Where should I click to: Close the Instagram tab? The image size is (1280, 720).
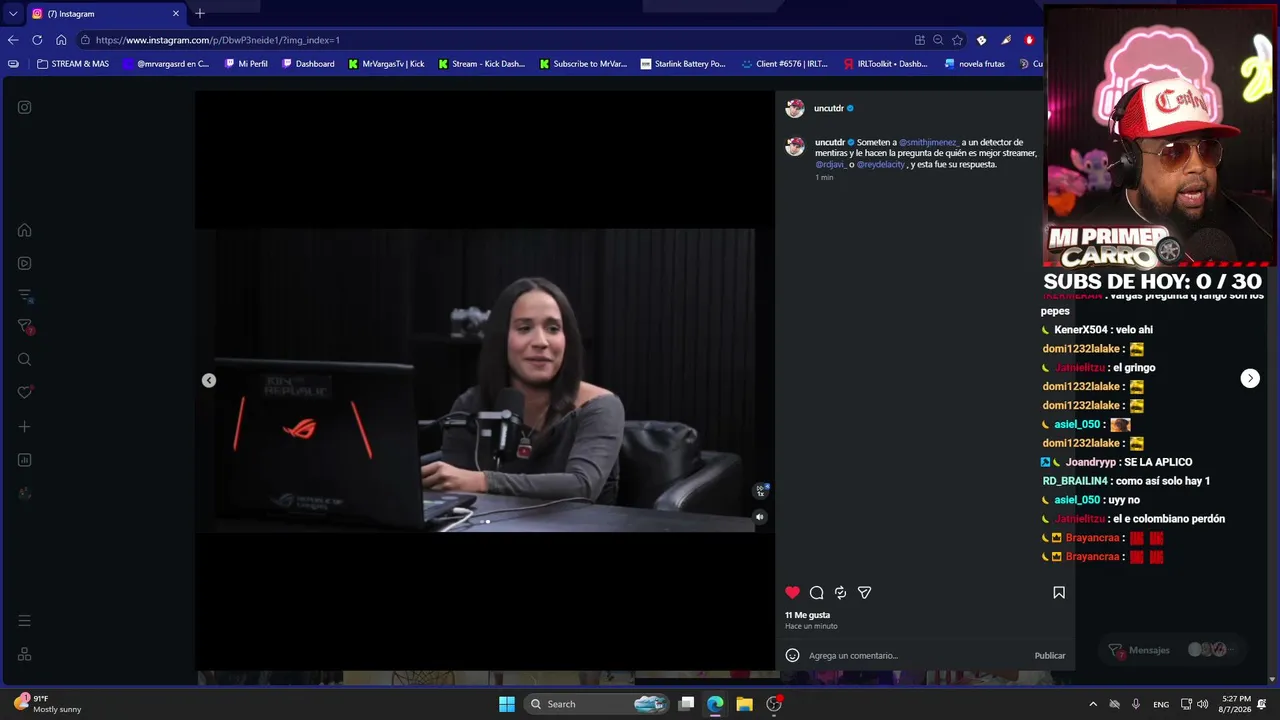176,14
